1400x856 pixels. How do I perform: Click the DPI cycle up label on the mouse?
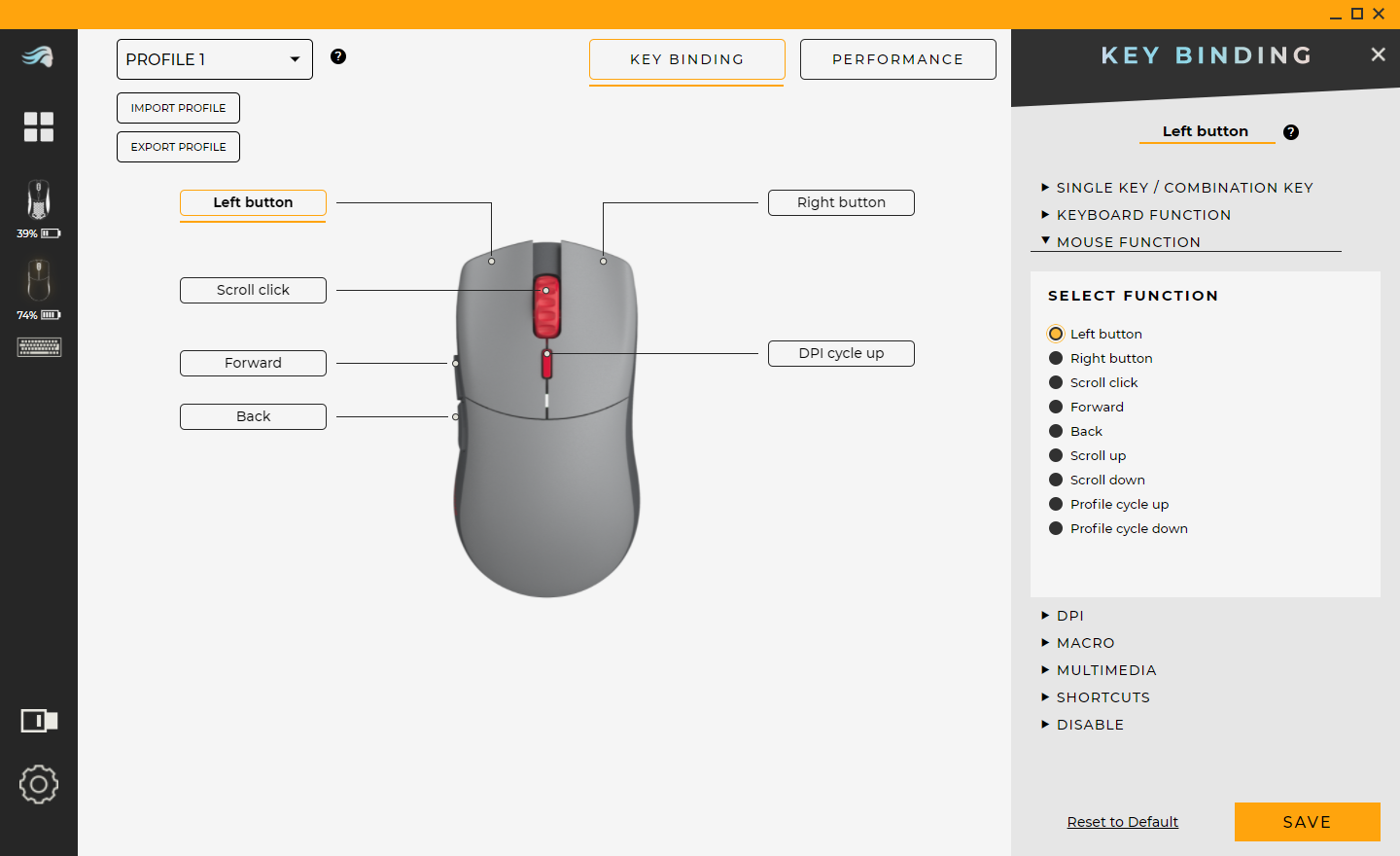coord(840,353)
